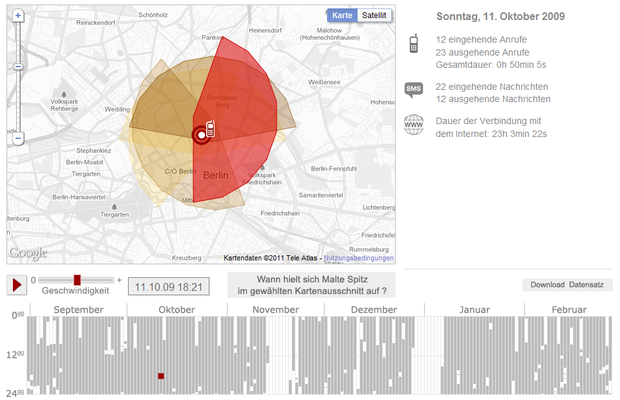Click the WWW internet globe icon
The image size is (620, 400).
pyautogui.click(x=413, y=125)
